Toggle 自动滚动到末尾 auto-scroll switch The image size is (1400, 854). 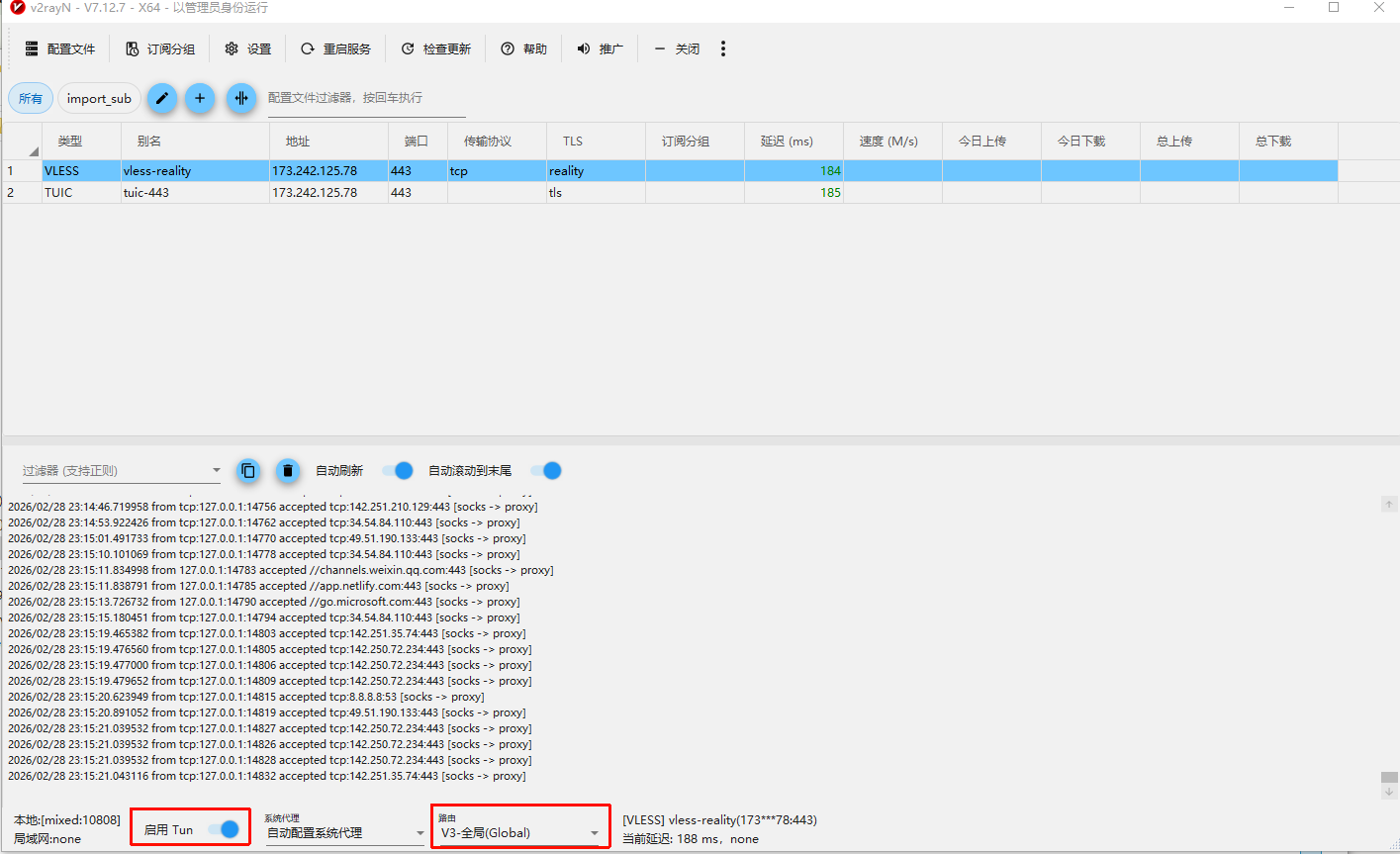[x=546, y=471]
